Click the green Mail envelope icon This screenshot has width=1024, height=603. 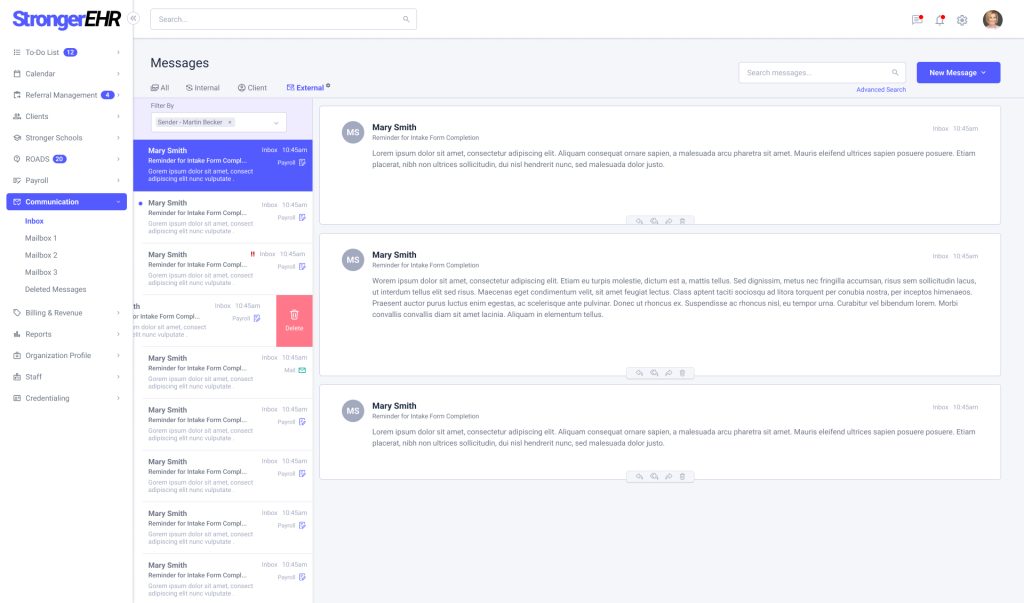click(302, 370)
